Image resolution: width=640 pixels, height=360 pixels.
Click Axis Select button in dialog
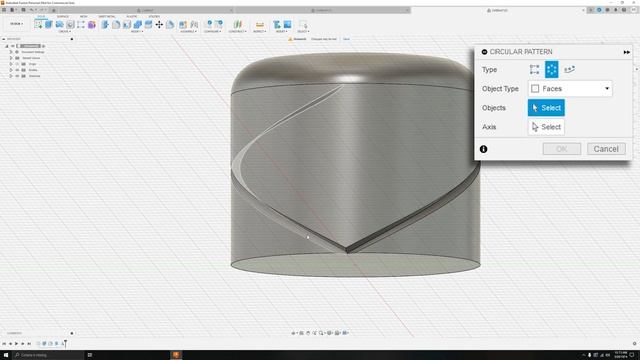coord(546,127)
